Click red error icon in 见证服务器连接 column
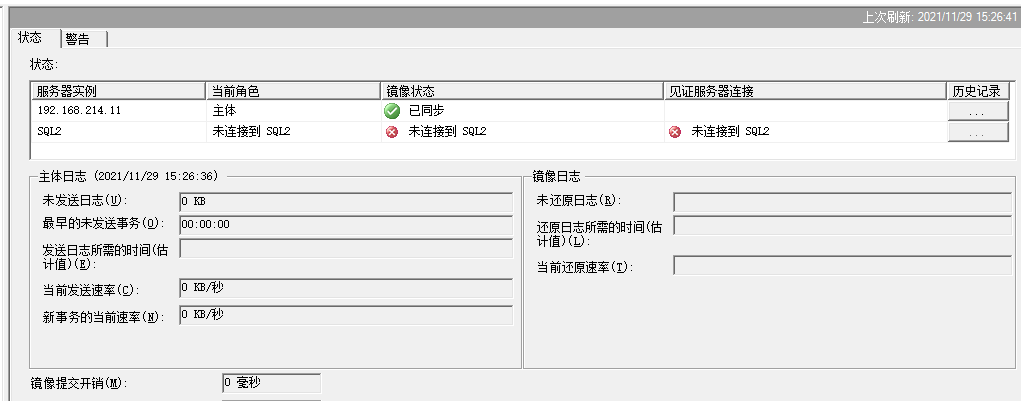The width and height of the screenshot is (1021, 401). (675, 131)
